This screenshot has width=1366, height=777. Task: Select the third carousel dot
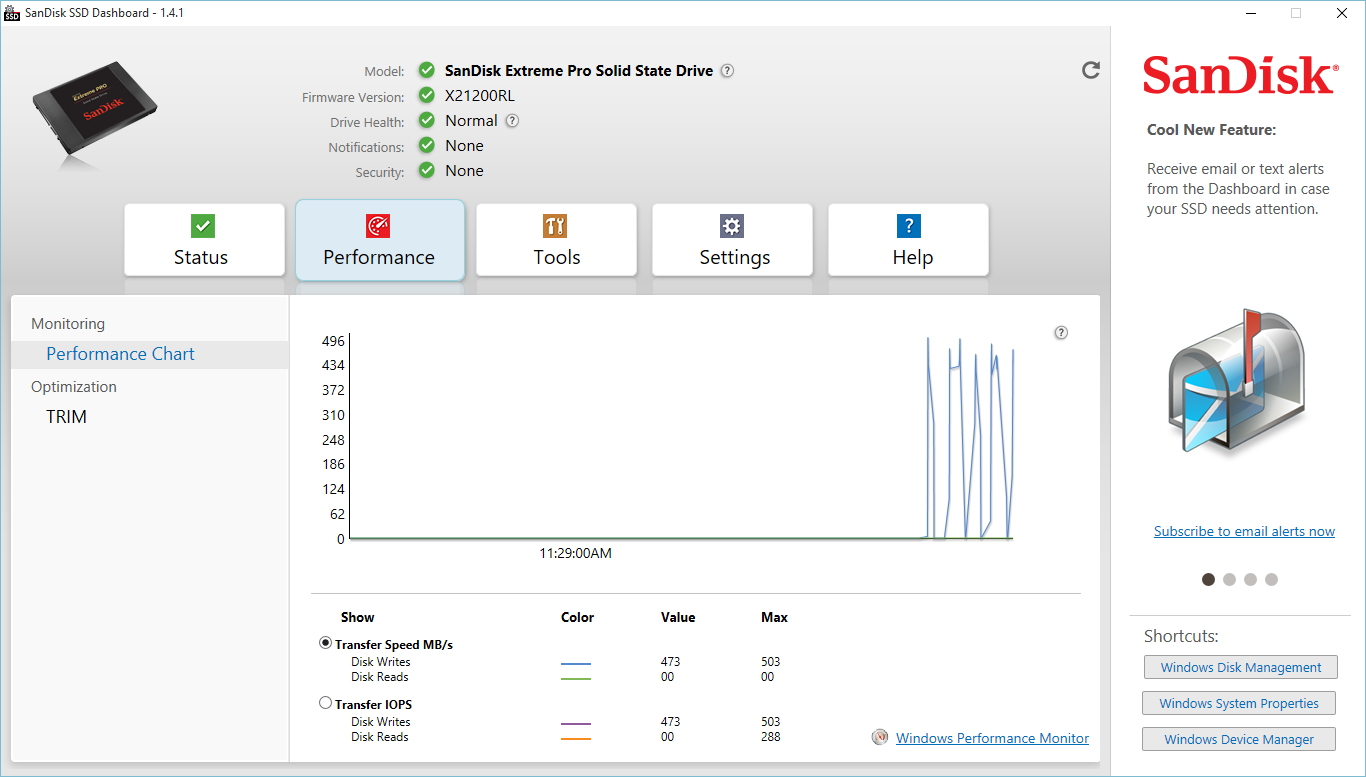point(1250,579)
